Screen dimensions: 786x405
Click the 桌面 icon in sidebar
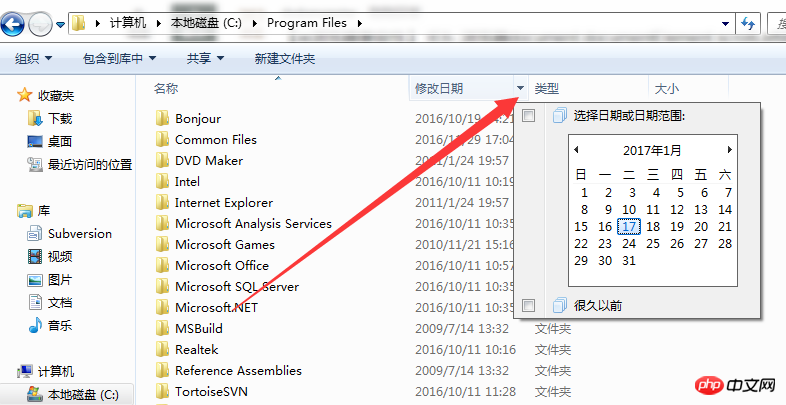pyautogui.click(x=35, y=142)
